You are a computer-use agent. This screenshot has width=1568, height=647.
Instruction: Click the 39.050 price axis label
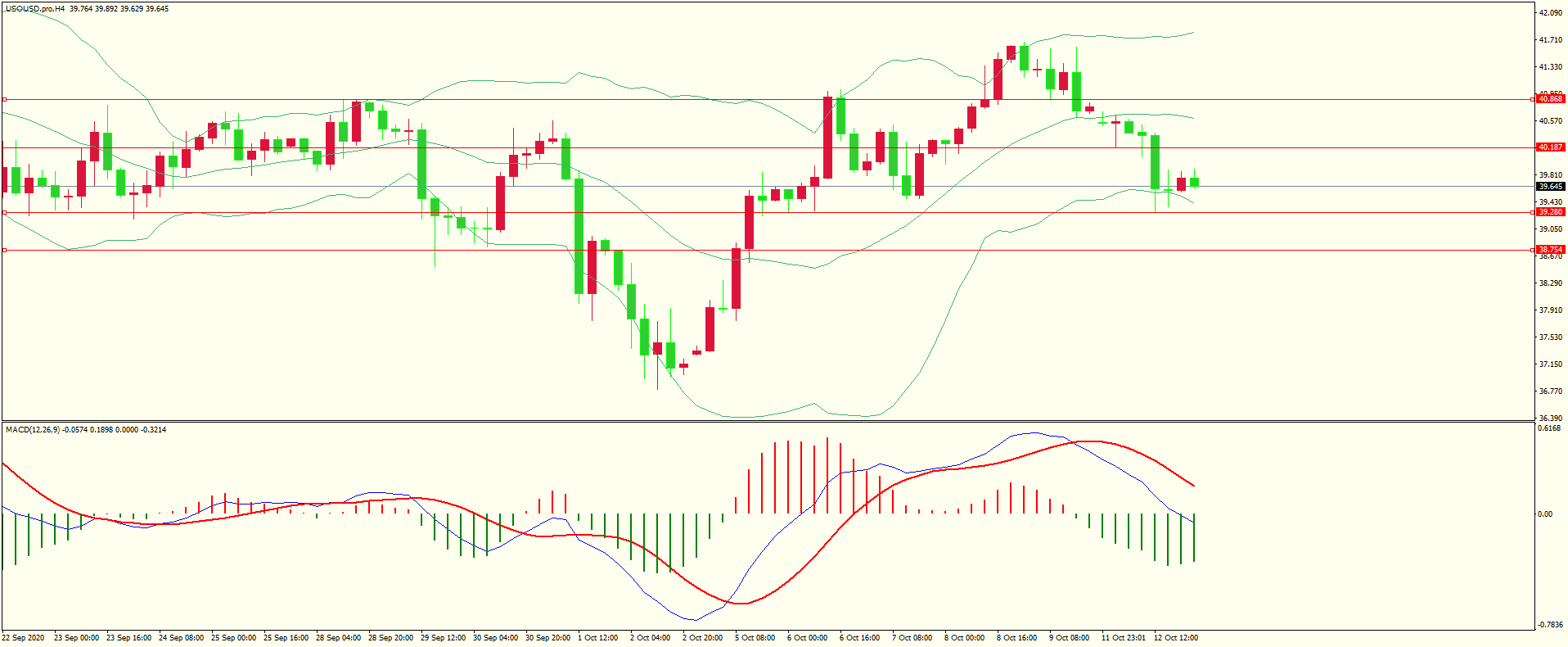1551,229
